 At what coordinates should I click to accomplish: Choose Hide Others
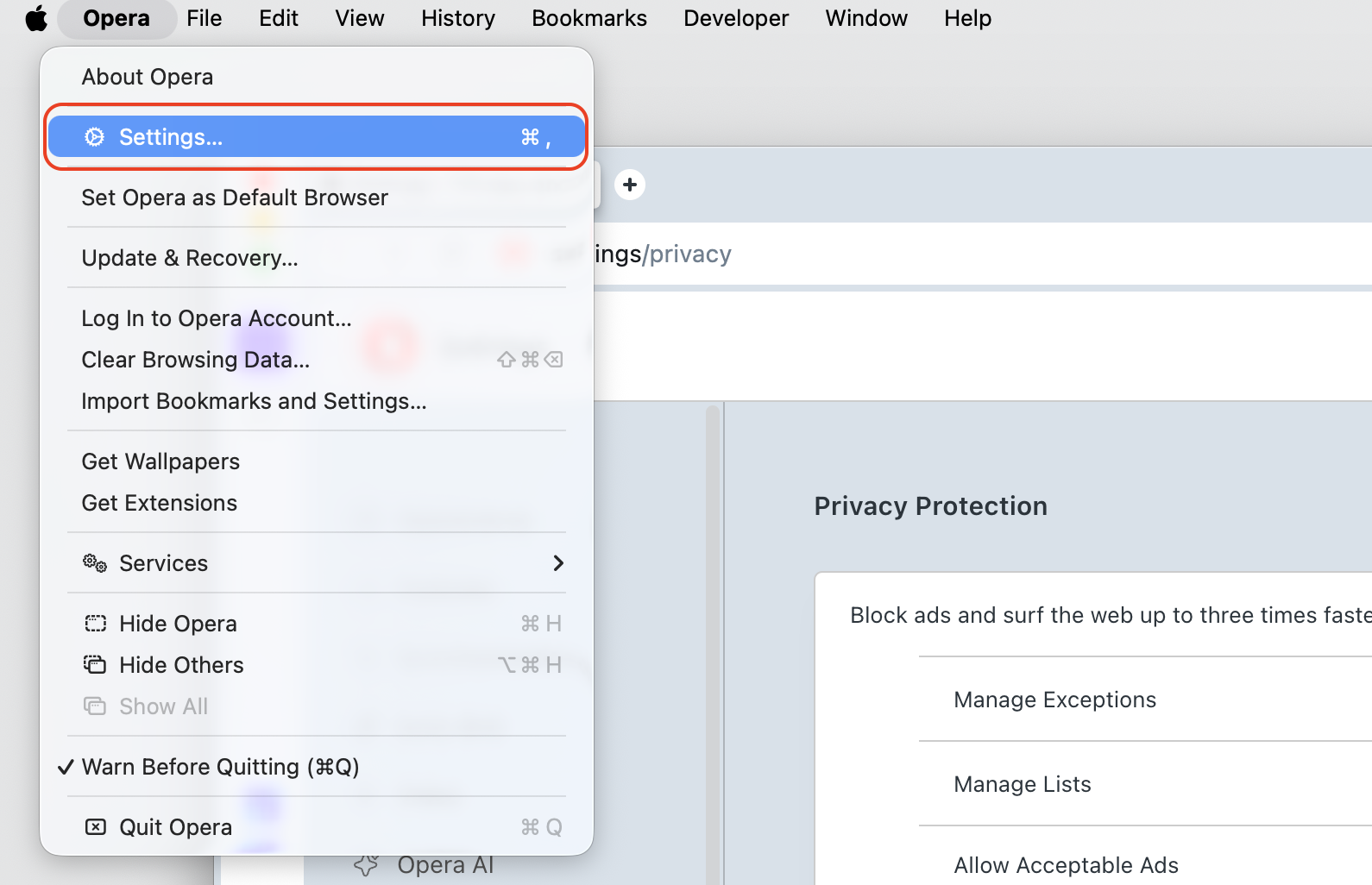pos(317,665)
